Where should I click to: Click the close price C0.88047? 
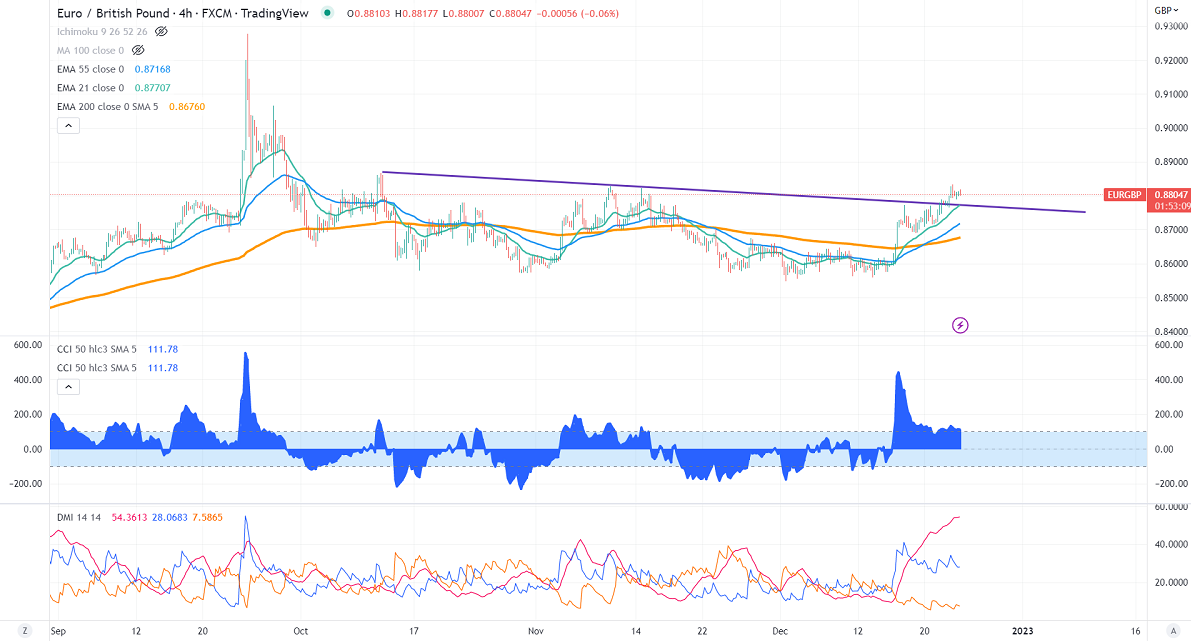pos(510,14)
